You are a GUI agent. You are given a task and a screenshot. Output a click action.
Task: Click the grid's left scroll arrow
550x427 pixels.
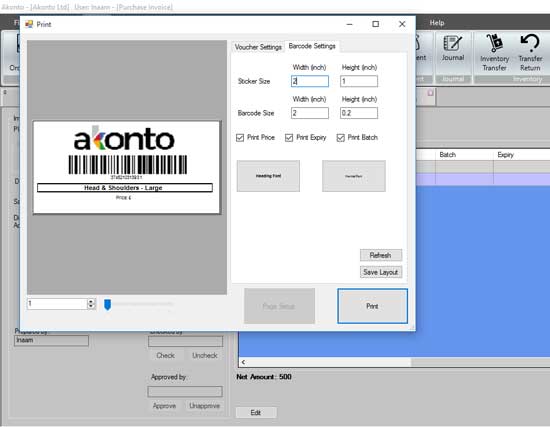pyautogui.click(x=243, y=362)
